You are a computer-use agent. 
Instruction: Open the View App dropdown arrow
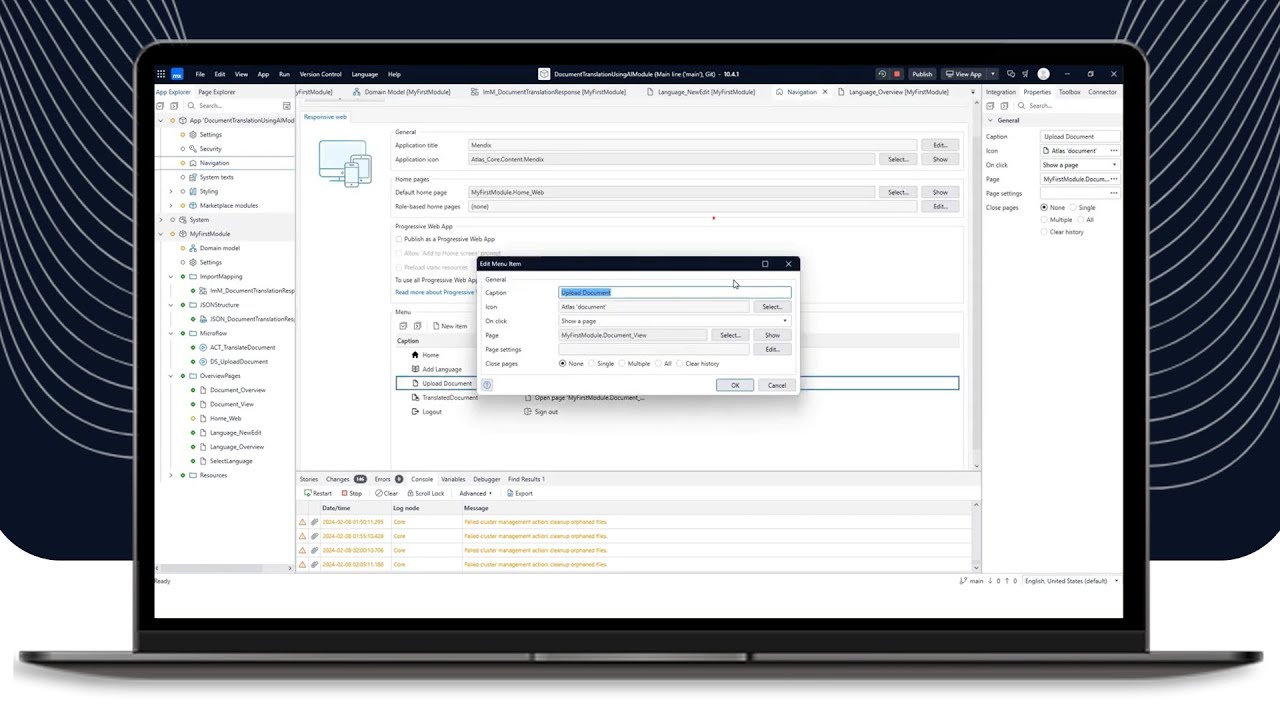click(x=993, y=74)
